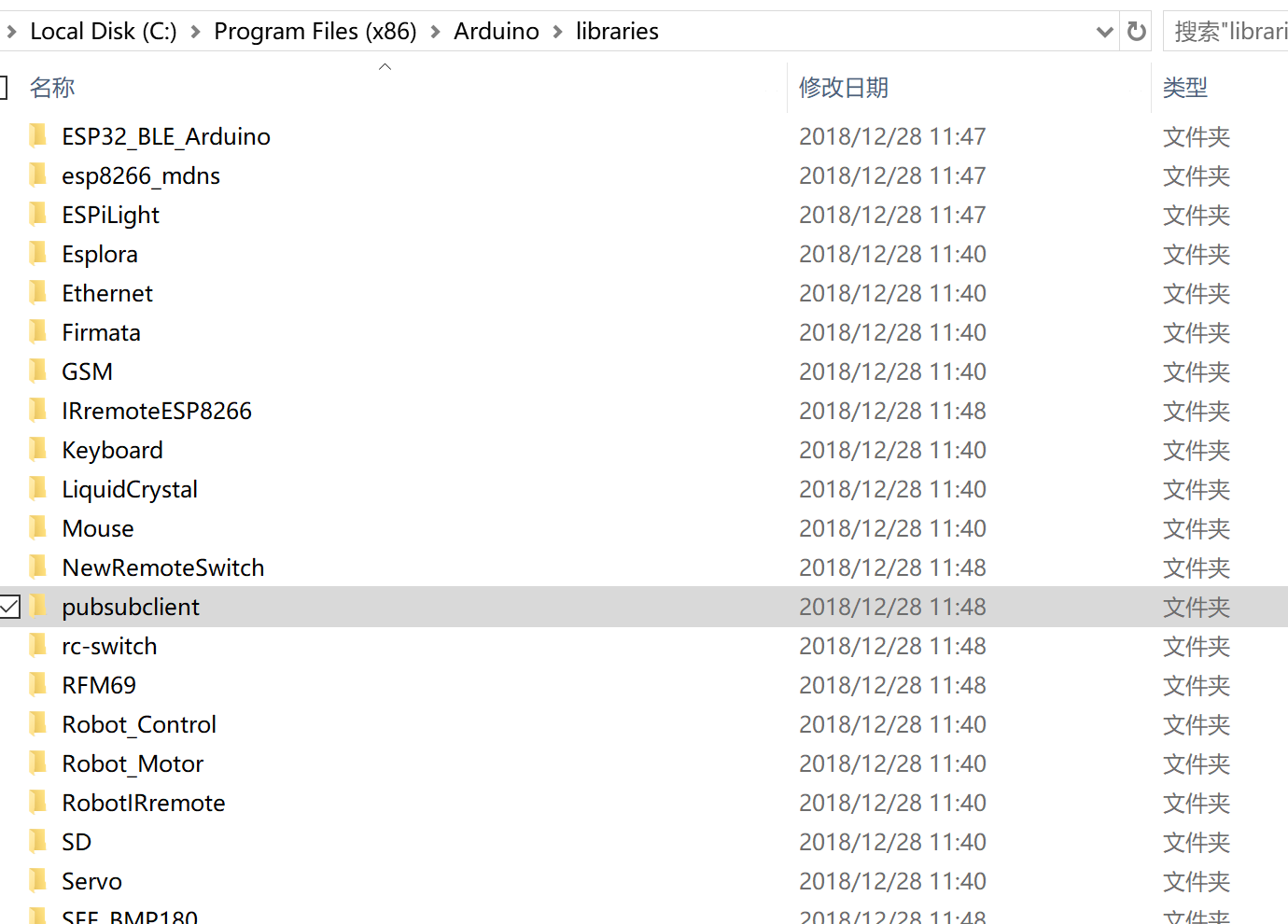
Task: Uncheck the pubsubclient selection checkbox
Action: [x=11, y=606]
